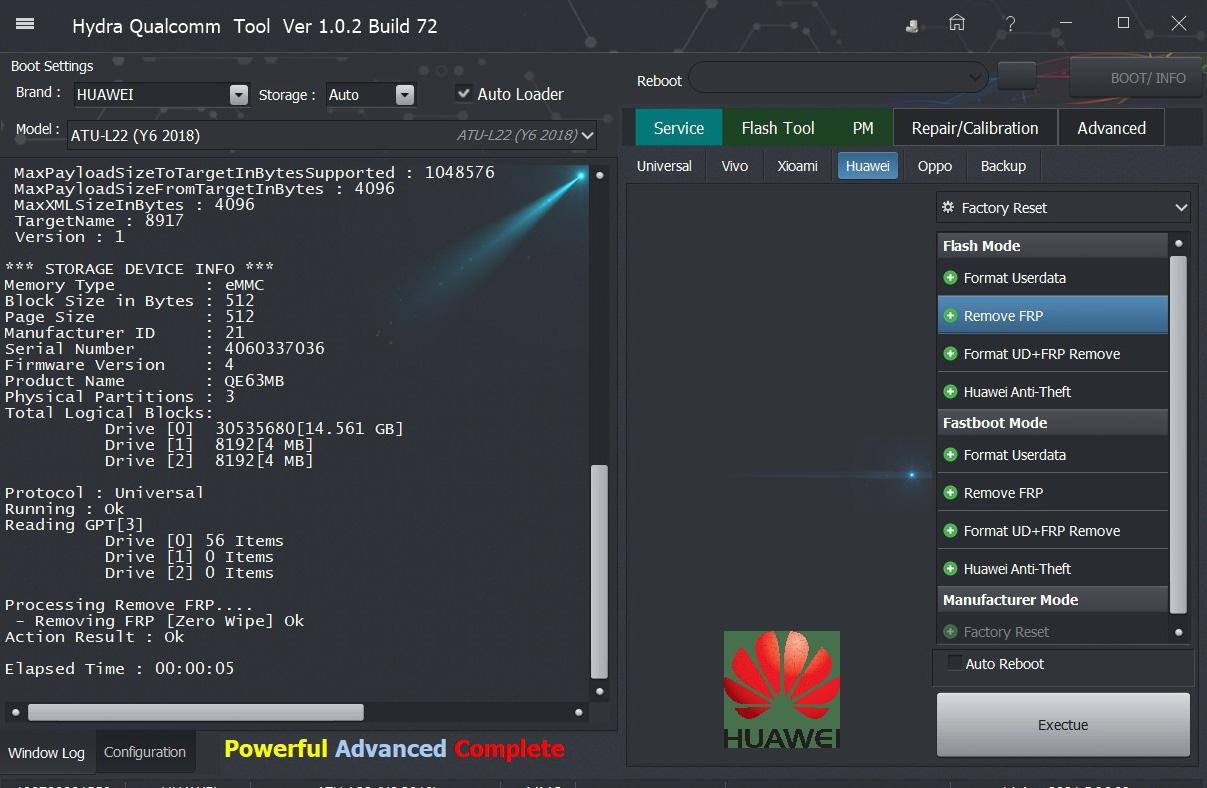The image size is (1207, 788).
Task: Click the small blank button beside Reboot dropdown
Action: pos(1017,76)
